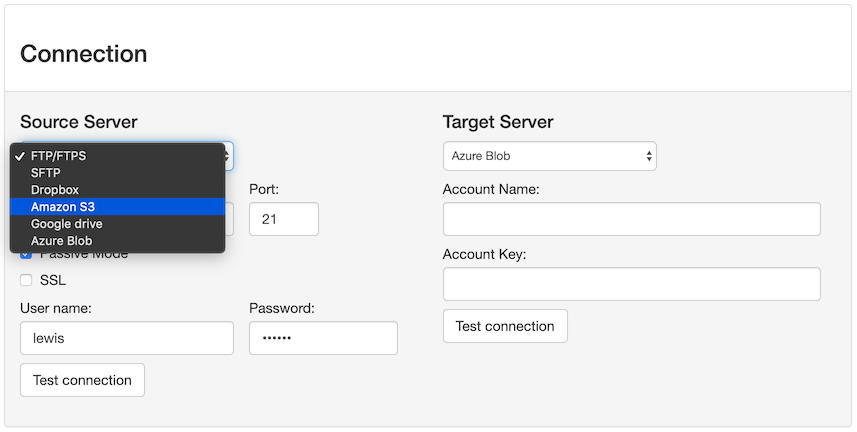
Task: Click the User name field containing lewis
Action: 127,338
